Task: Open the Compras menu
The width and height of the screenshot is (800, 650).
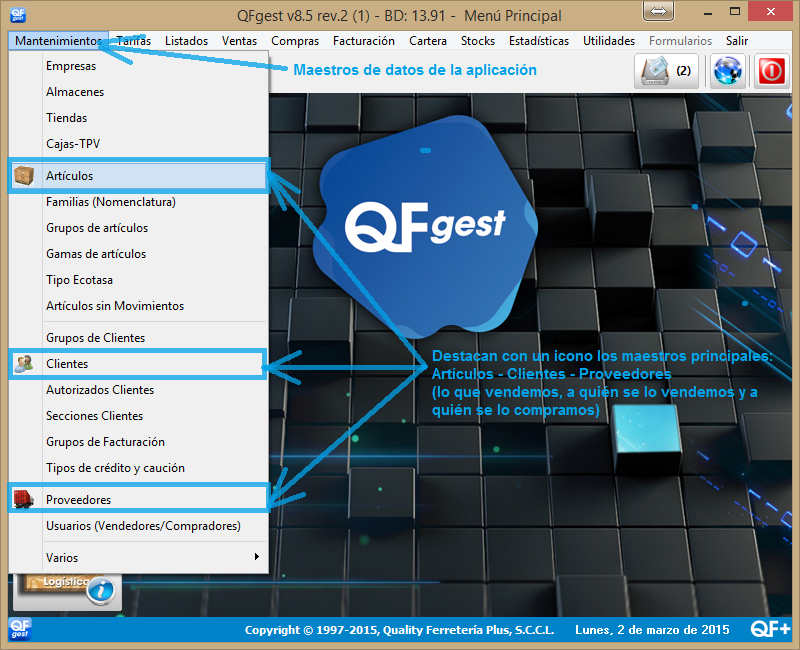Action: 295,41
